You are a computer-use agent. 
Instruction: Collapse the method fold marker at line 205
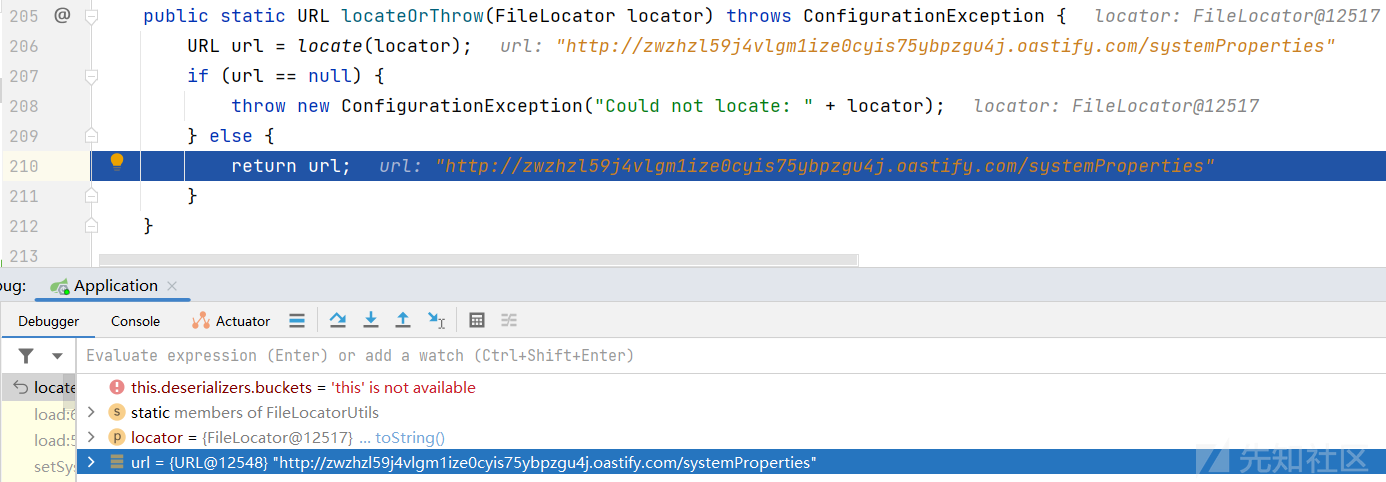point(91,17)
